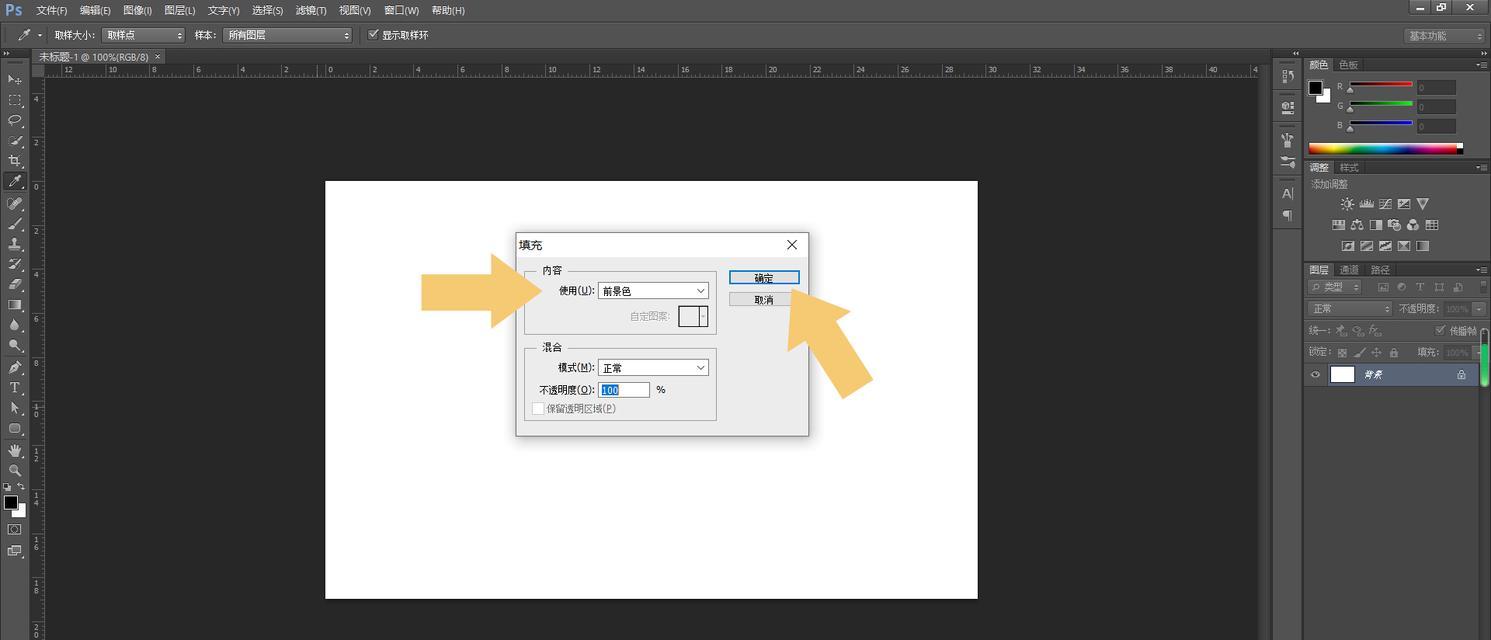
Task: Toggle 保留透明区域 checkbox in Fill dialog
Action: point(538,408)
